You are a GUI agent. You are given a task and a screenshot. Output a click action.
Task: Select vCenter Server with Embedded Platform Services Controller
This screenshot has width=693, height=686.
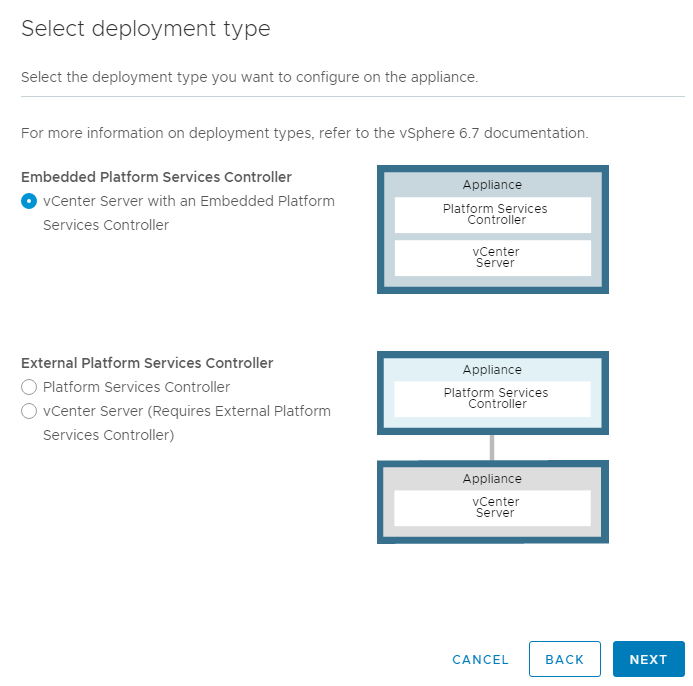[x=29, y=201]
